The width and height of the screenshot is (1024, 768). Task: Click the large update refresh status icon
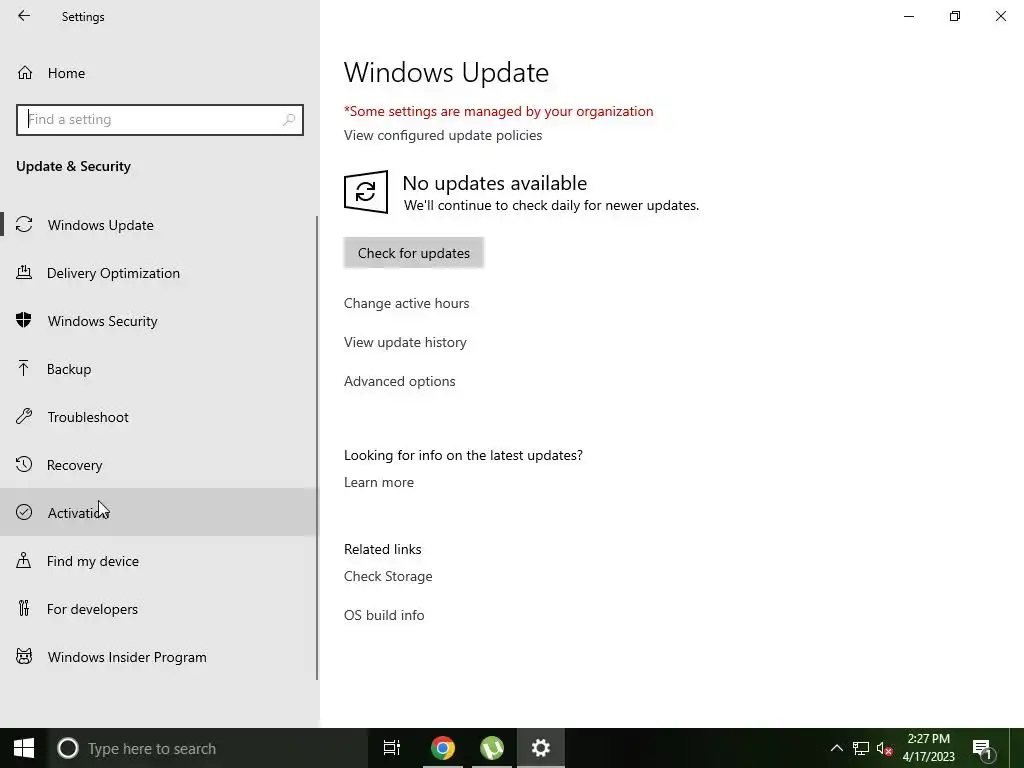(x=366, y=191)
